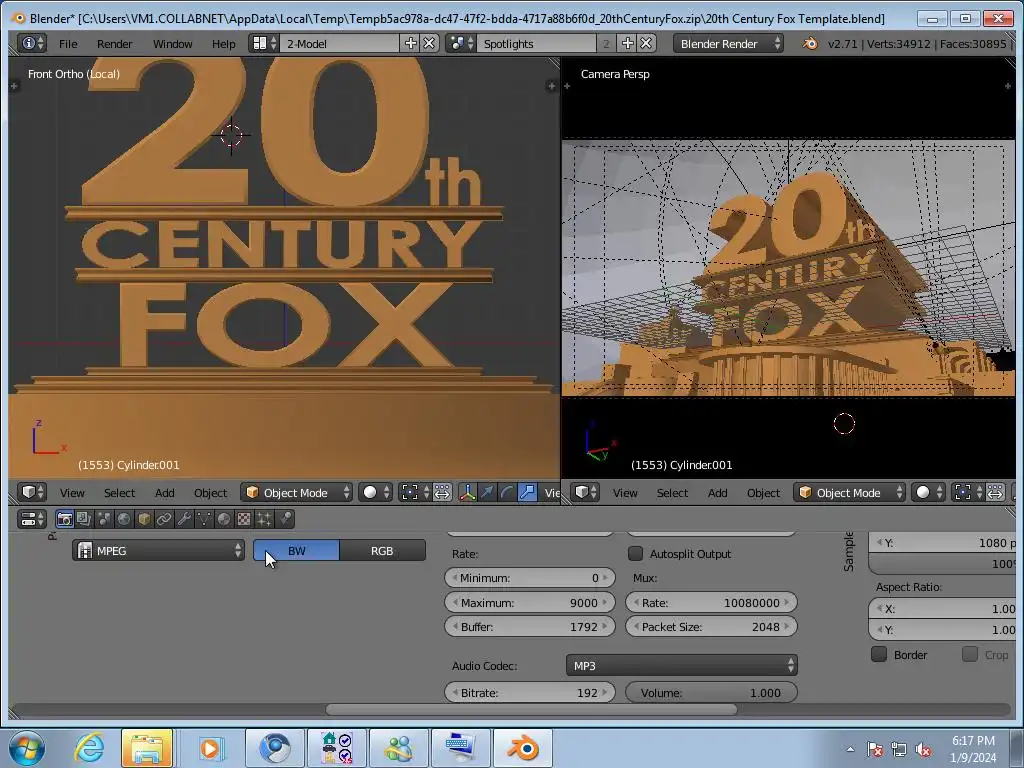
Task: Open the Material properties tab (sphere icon)
Action: 224,519
